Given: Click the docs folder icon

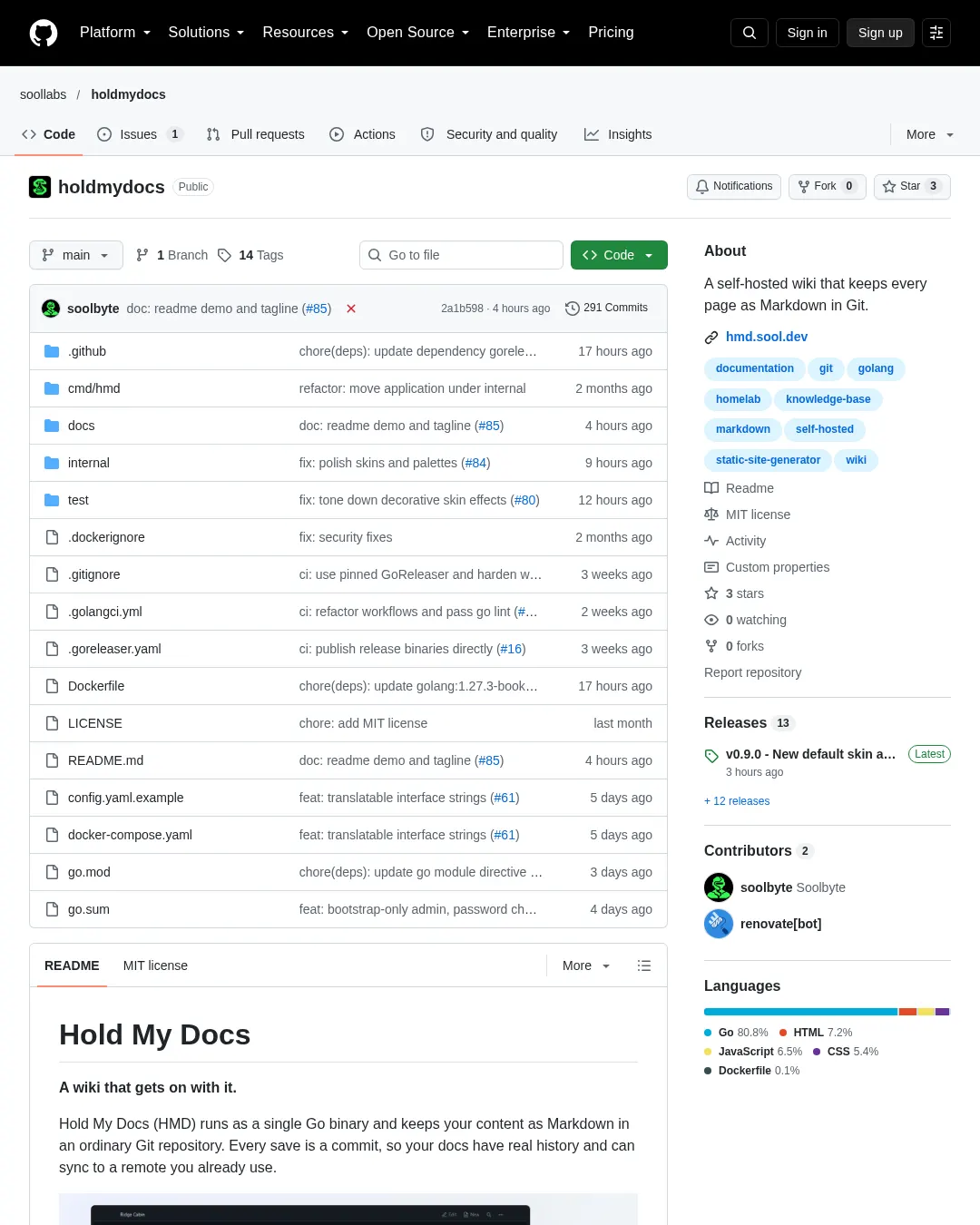Looking at the screenshot, I should 52,426.
